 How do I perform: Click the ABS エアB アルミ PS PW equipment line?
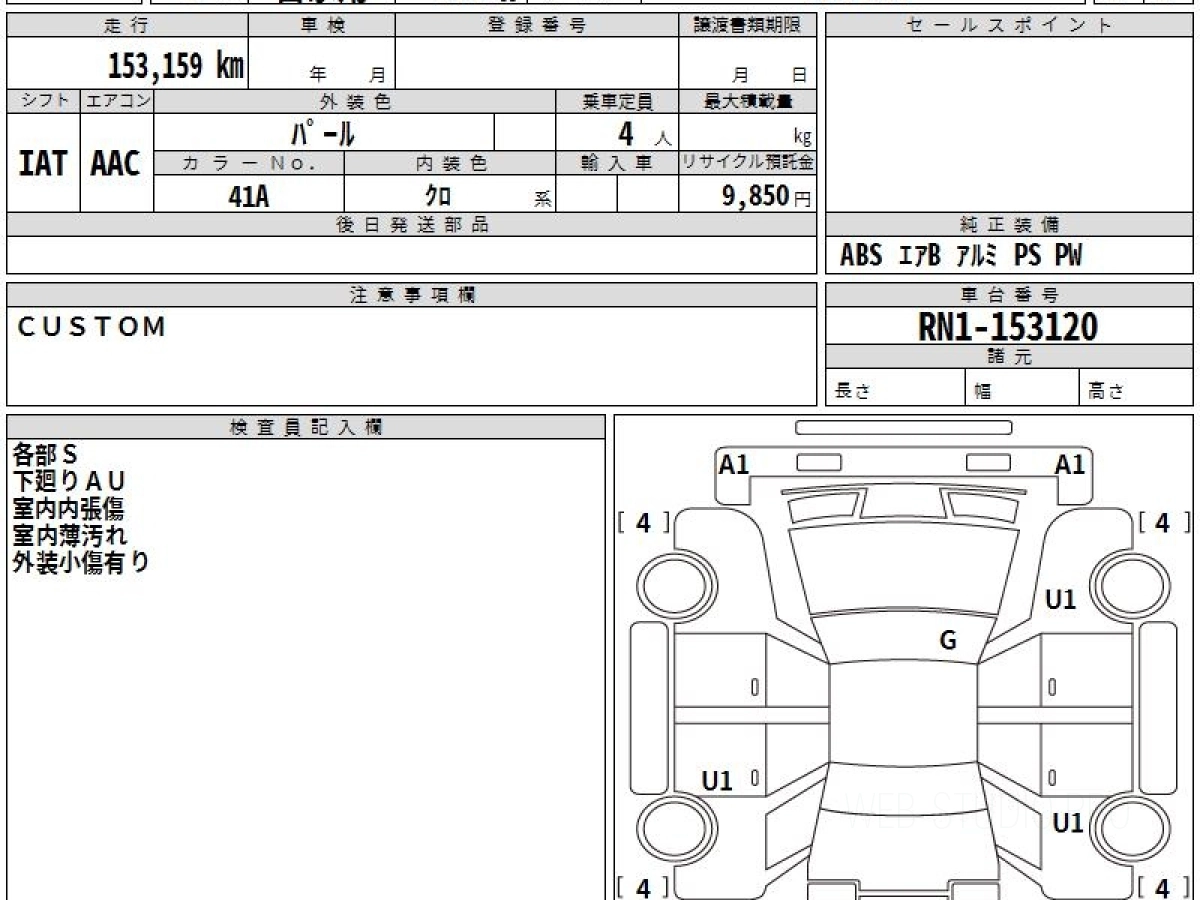tap(961, 256)
